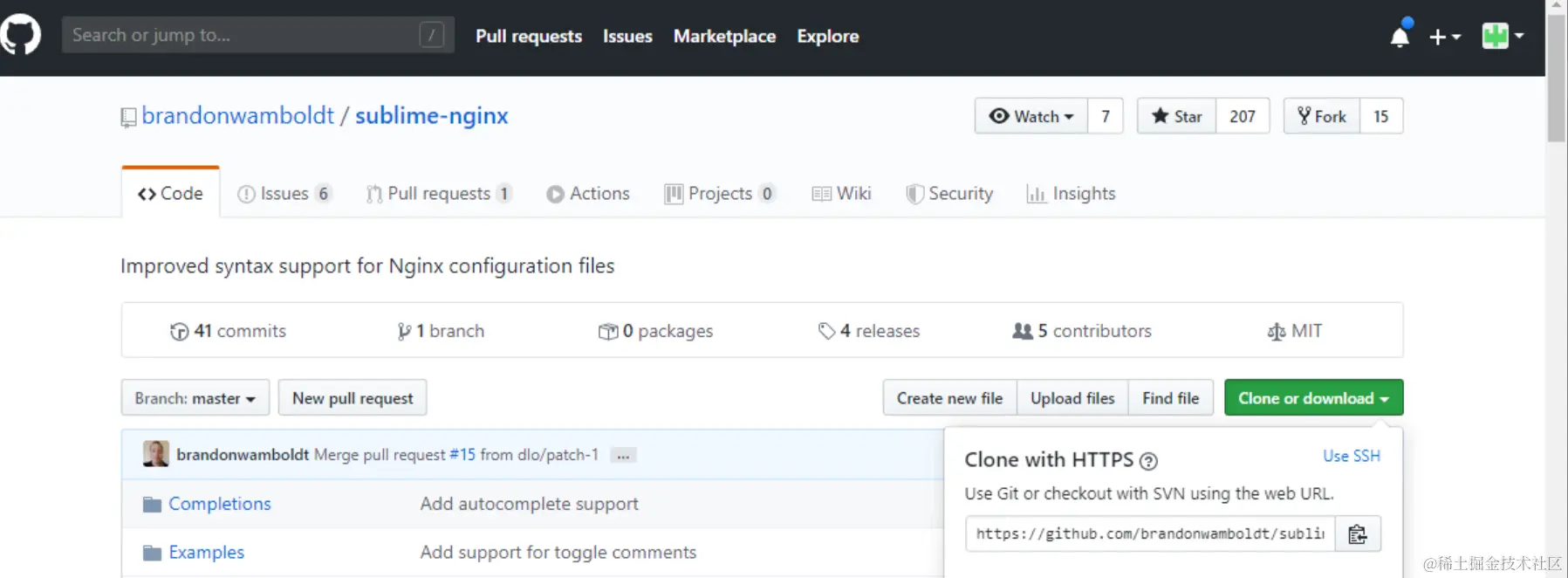
Task: Switch to the Security tab
Action: (x=949, y=194)
